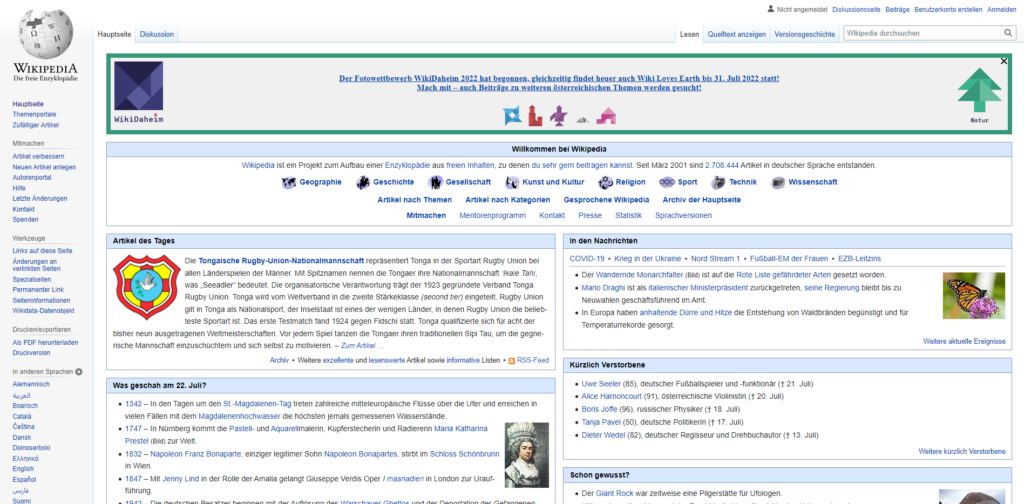Open Archiv der Hauptseite link
The width and height of the screenshot is (1024, 504).
click(x=701, y=200)
